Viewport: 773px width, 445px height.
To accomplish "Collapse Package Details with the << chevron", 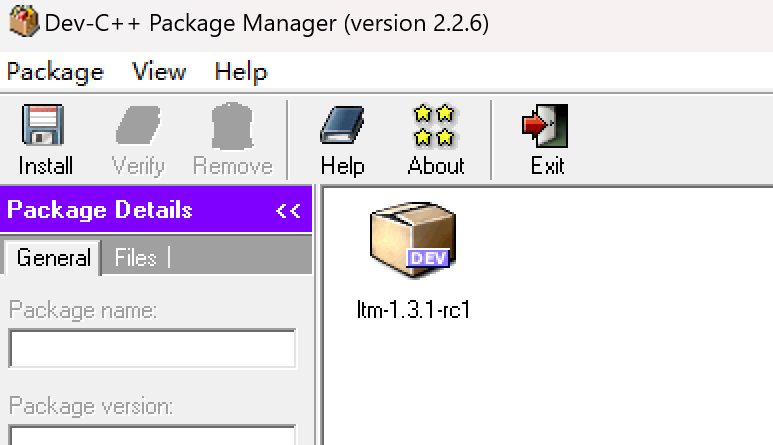I will pos(288,210).
